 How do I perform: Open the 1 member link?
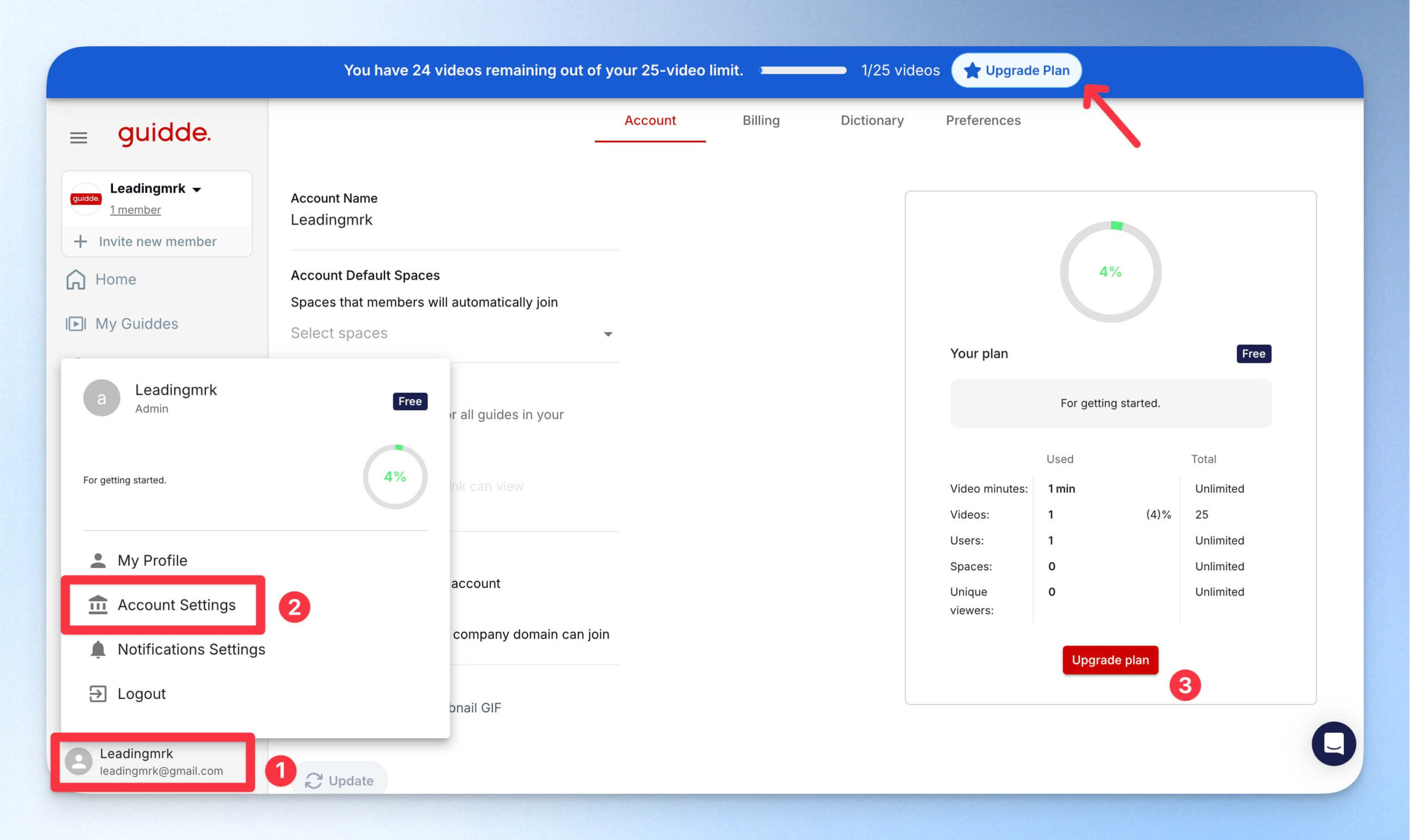click(x=135, y=209)
